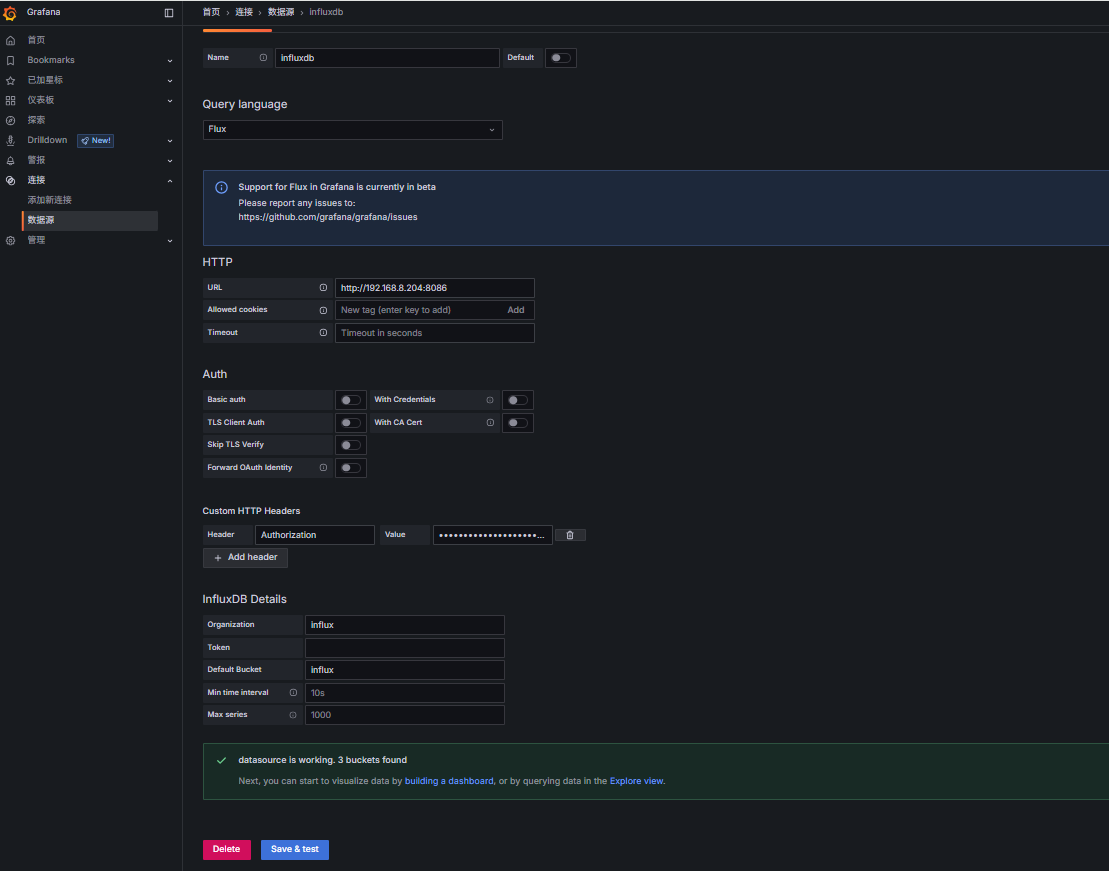Click the Drilldown New! badge
Screen dimensions: 1109x871
pyautogui.click(x=96, y=140)
